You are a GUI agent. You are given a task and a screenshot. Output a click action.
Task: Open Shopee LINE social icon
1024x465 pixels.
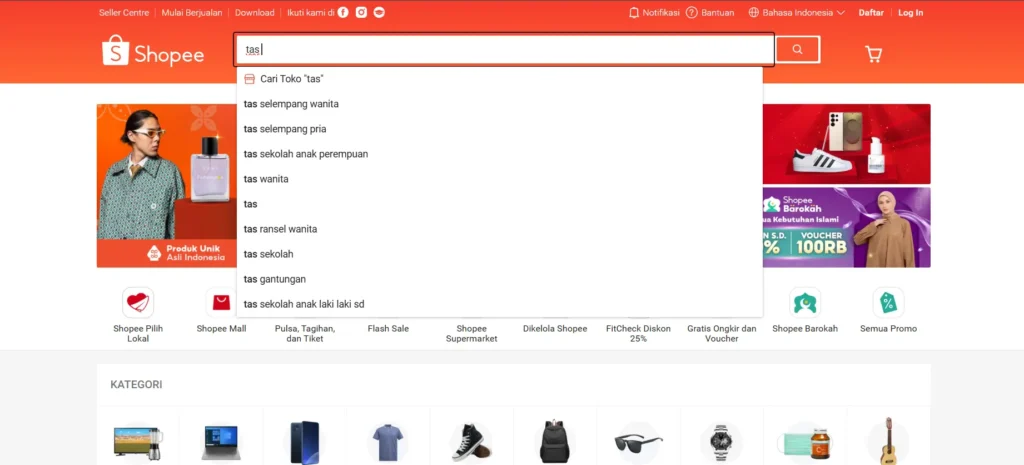tap(379, 12)
